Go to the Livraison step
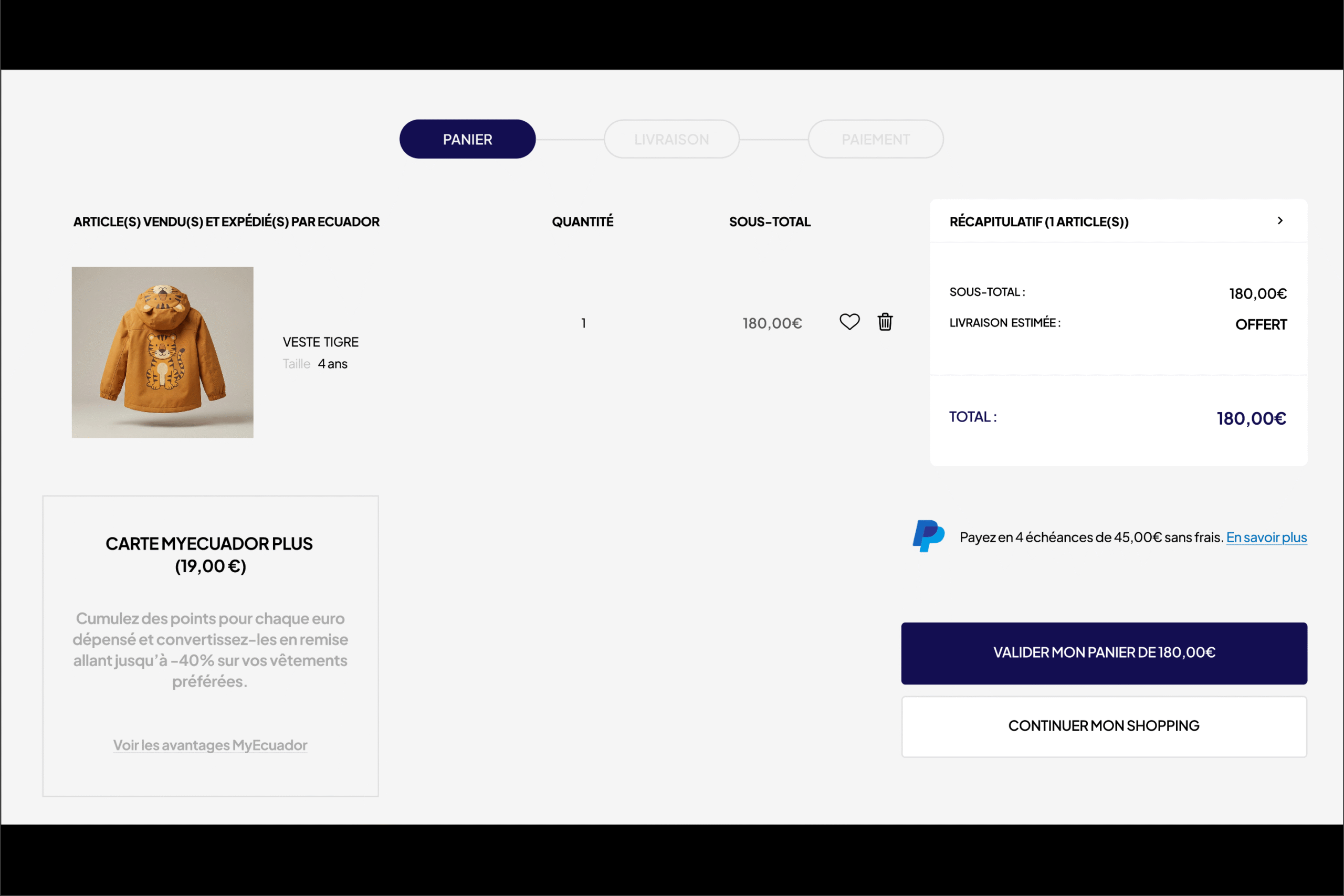The image size is (1344, 896). 671,140
